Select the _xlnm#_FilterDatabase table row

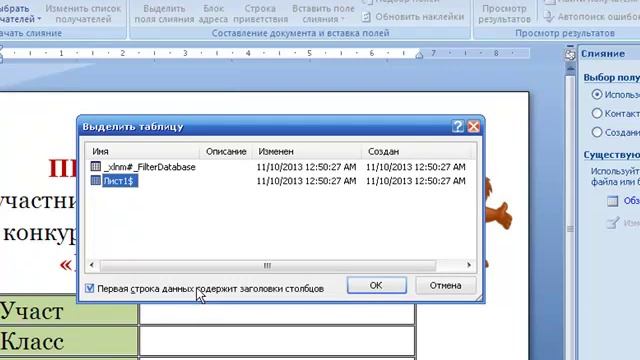click(280, 167)
